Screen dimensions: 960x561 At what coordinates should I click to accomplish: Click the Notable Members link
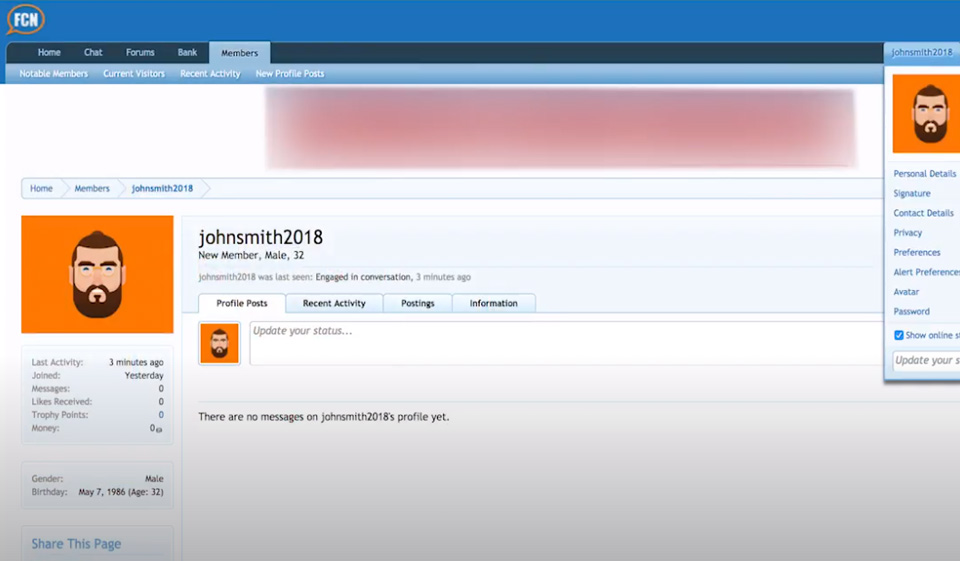(x=53, y=74)
